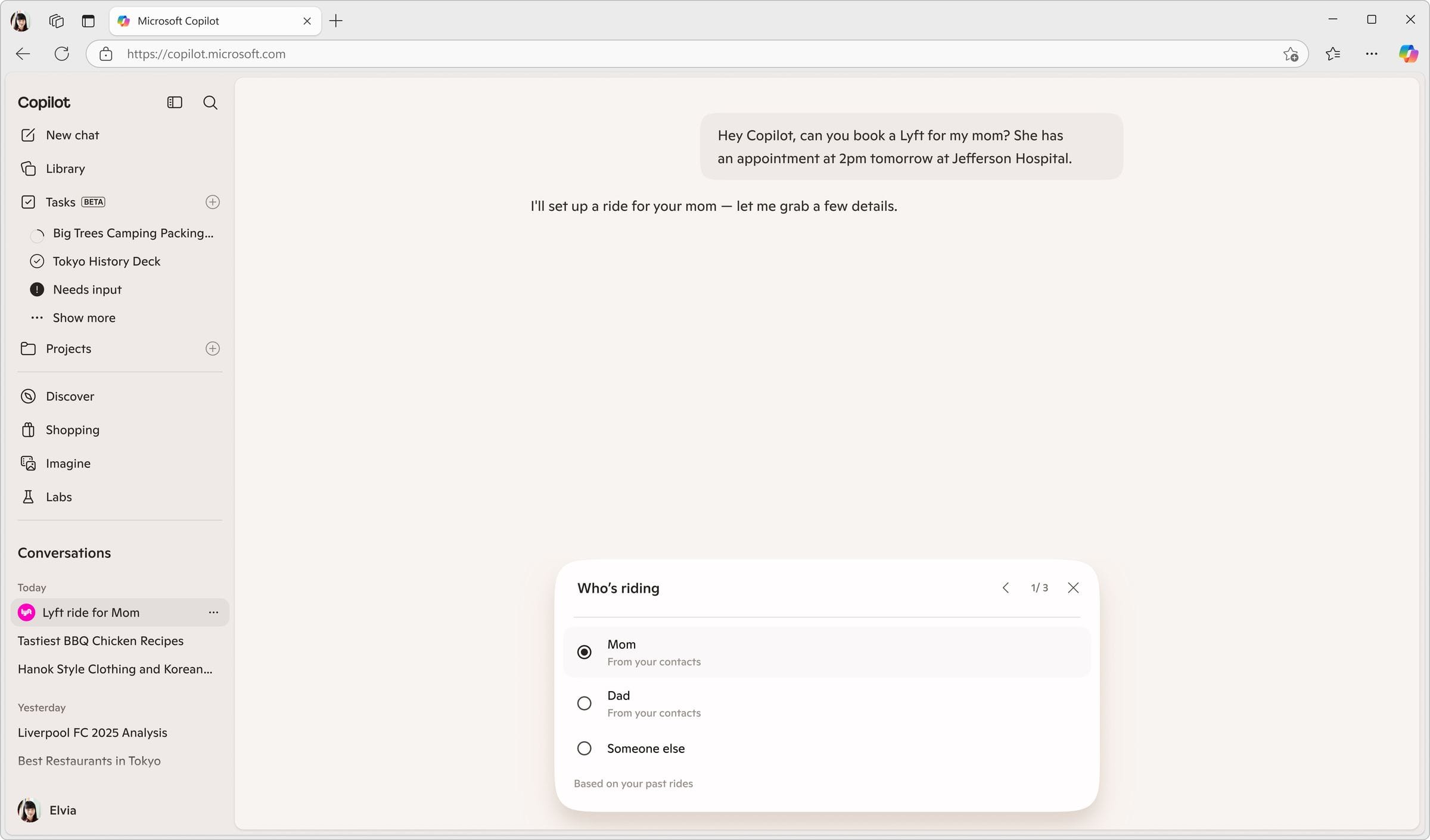Collapse the Copilot sidebar panel icon
This screenshot has height=840, width=1430.
pos(175,102)
